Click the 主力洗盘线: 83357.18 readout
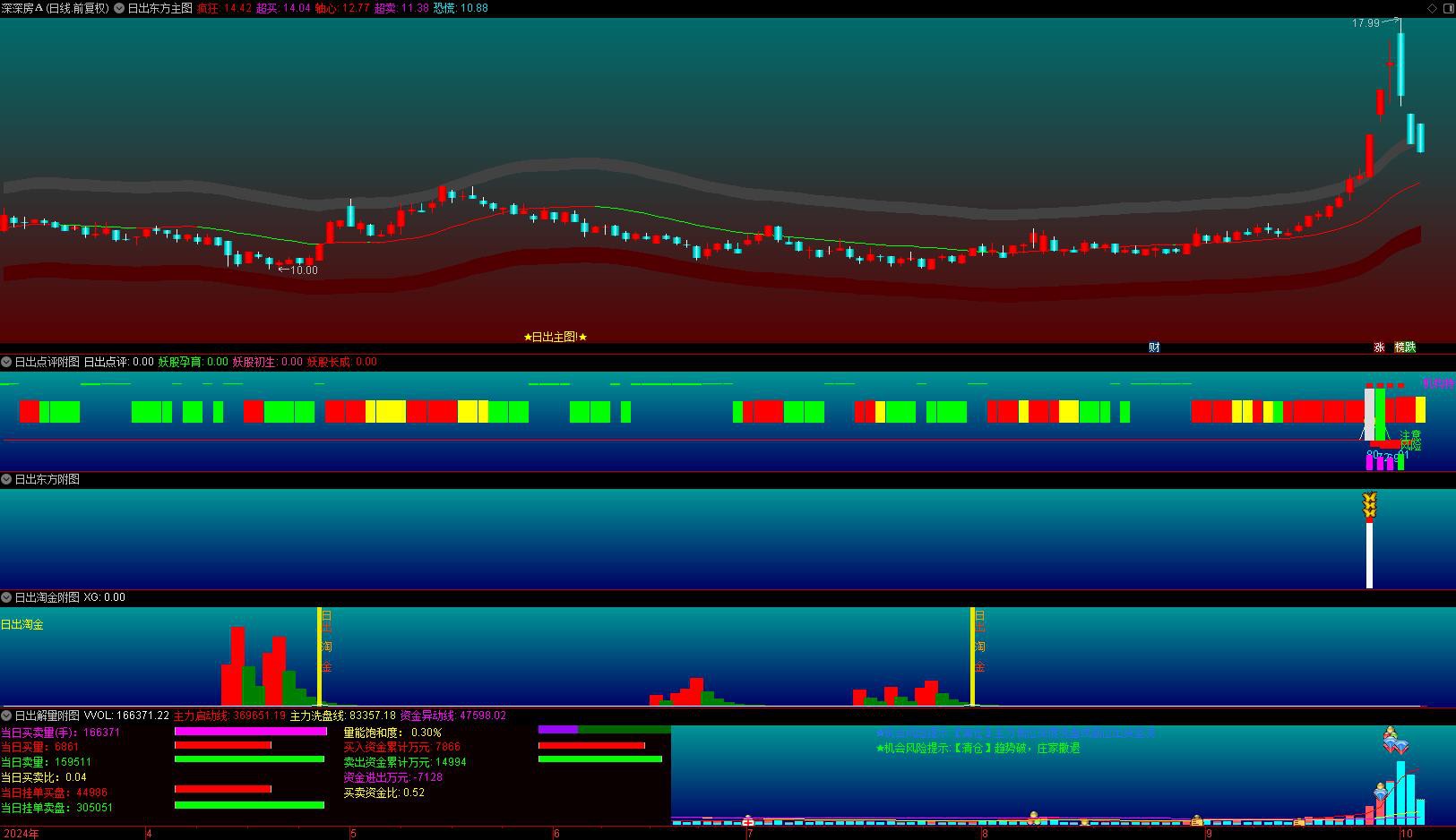1456x840 pixels. [x=342, y=716]
